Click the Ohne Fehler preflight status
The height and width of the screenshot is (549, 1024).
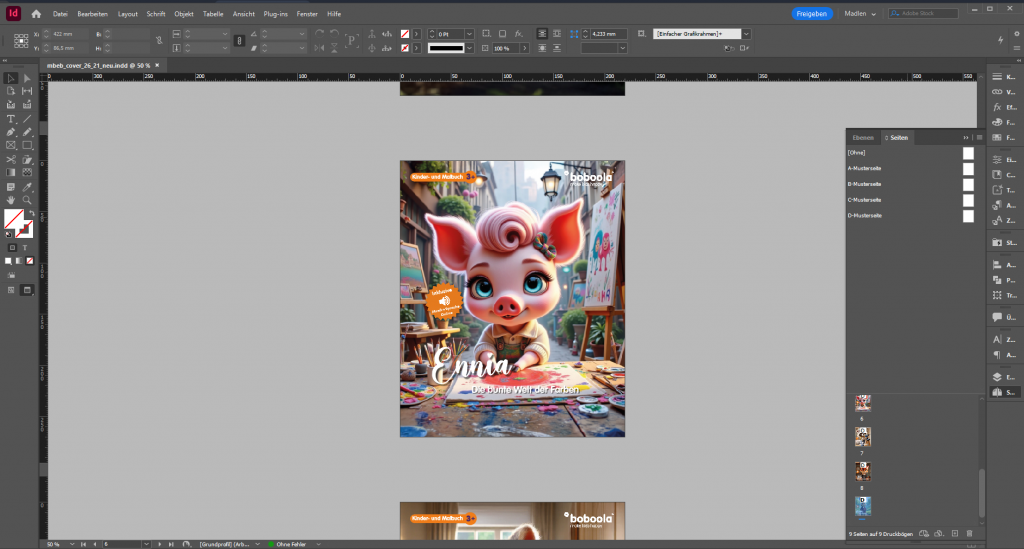(292, 544)
